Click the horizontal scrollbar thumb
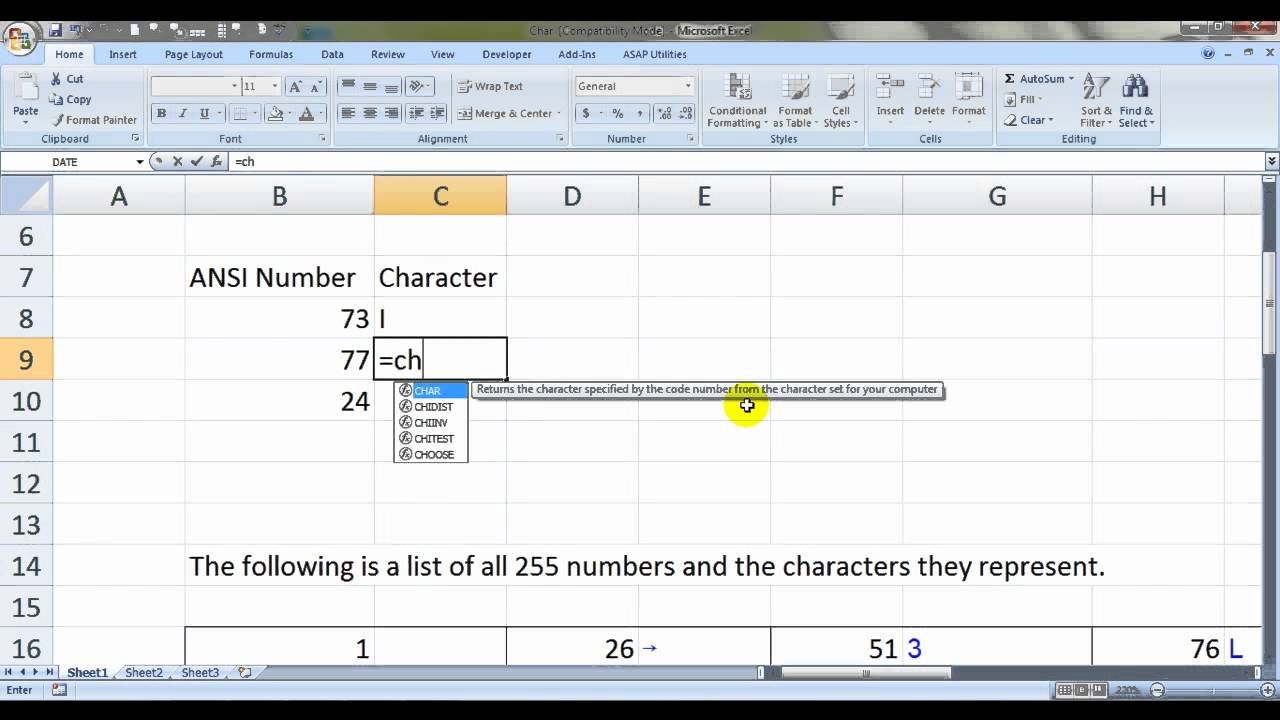 864,673
